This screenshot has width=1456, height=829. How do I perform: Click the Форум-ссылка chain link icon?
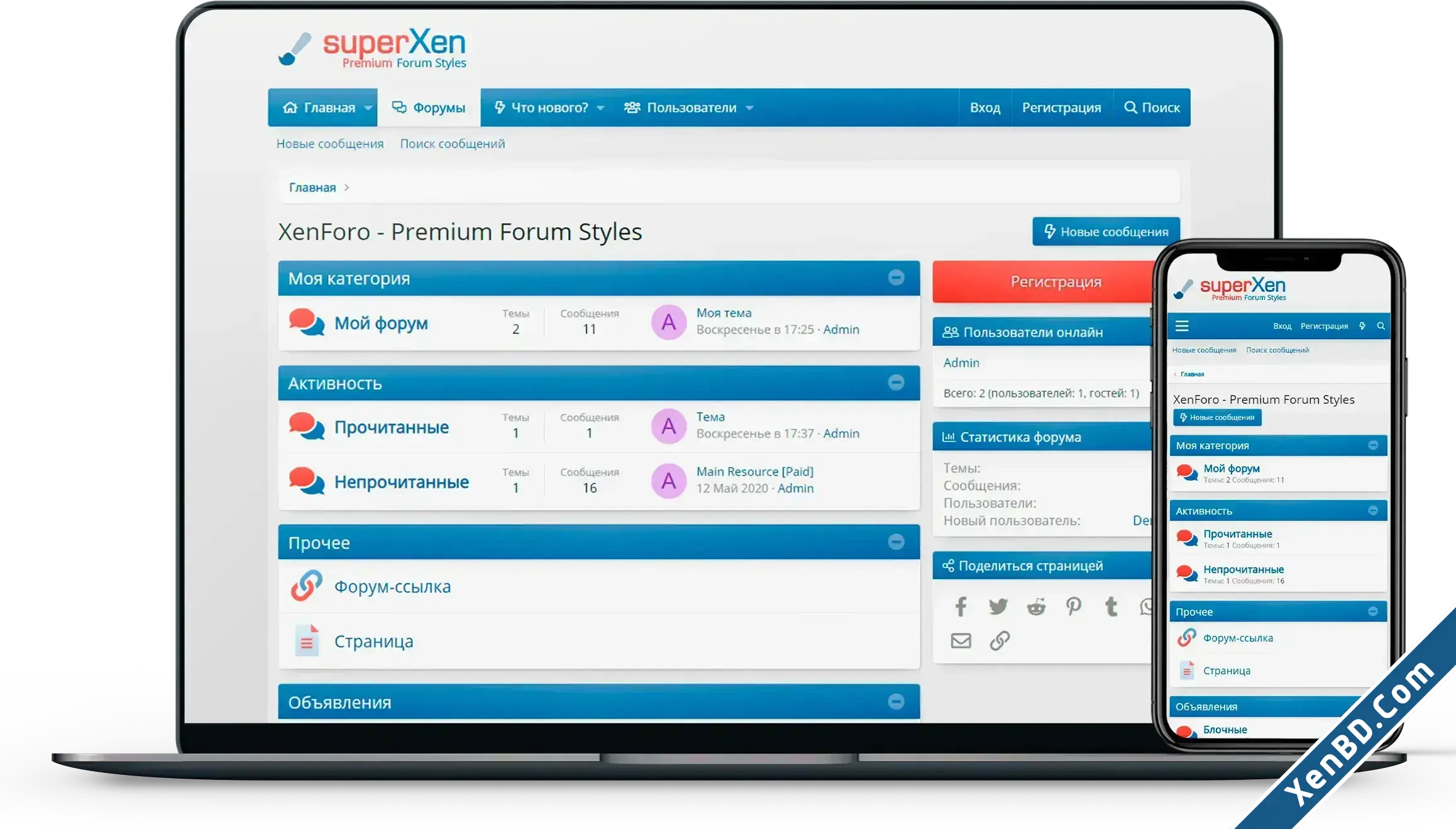[307, 586]
